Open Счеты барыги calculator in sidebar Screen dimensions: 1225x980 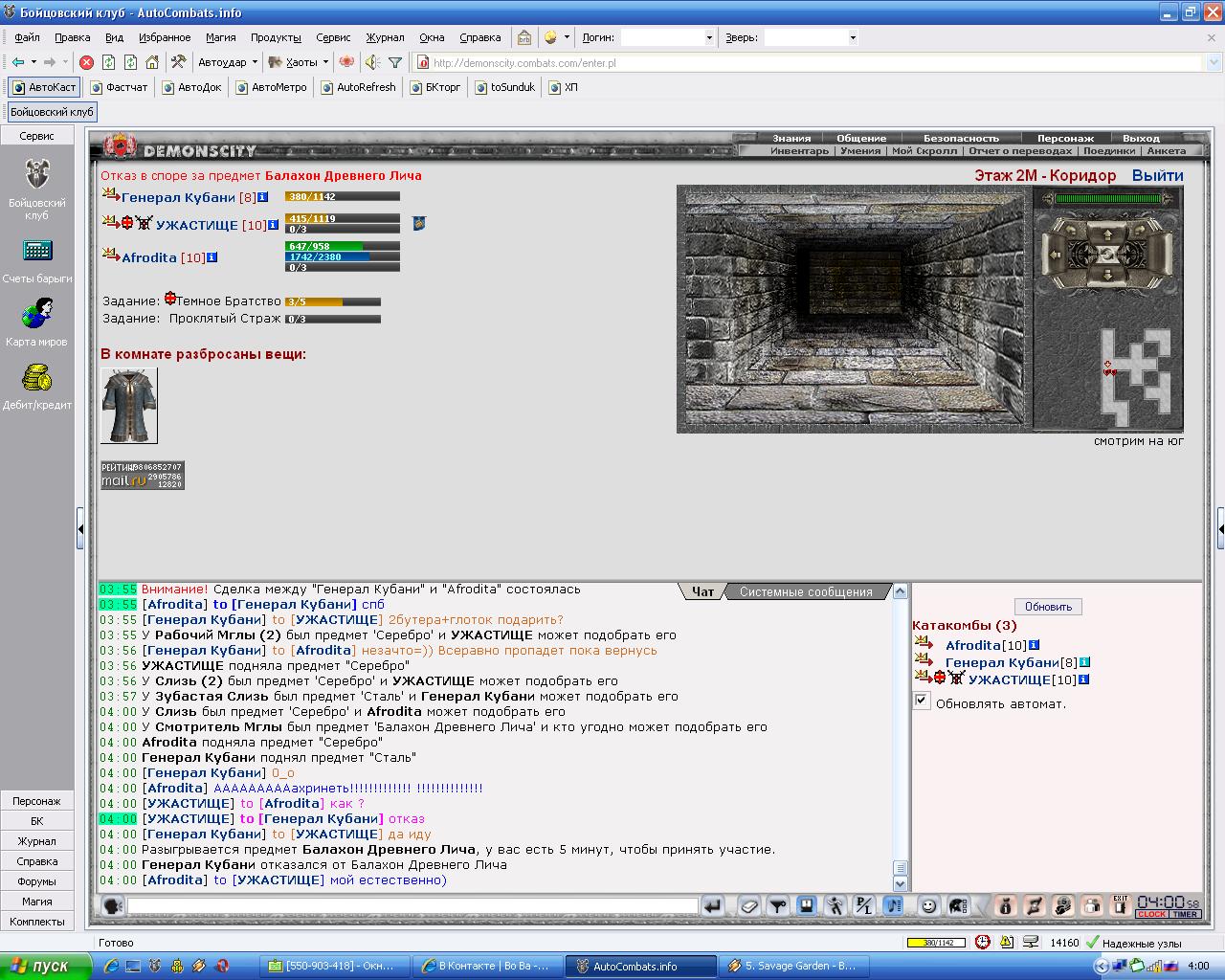tap(37, 259)
